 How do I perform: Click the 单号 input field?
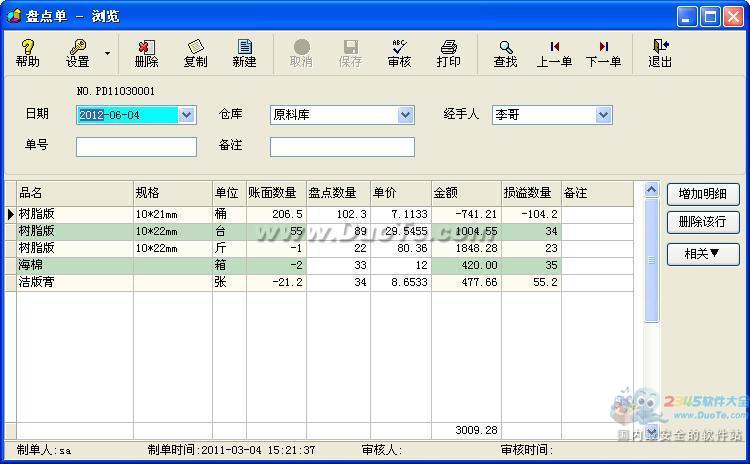click(x=136, y=147)
